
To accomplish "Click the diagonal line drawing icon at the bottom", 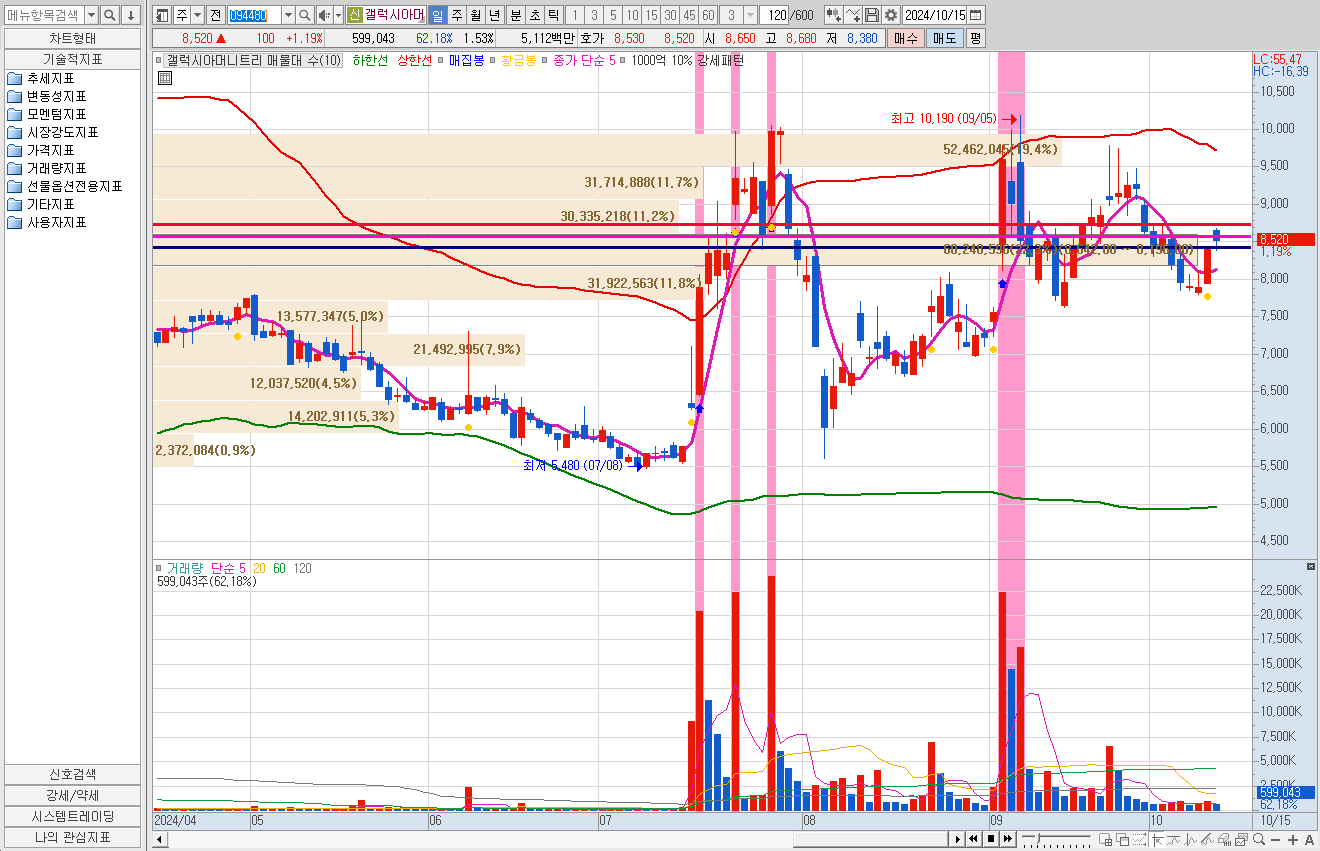I will (1208, 840).
